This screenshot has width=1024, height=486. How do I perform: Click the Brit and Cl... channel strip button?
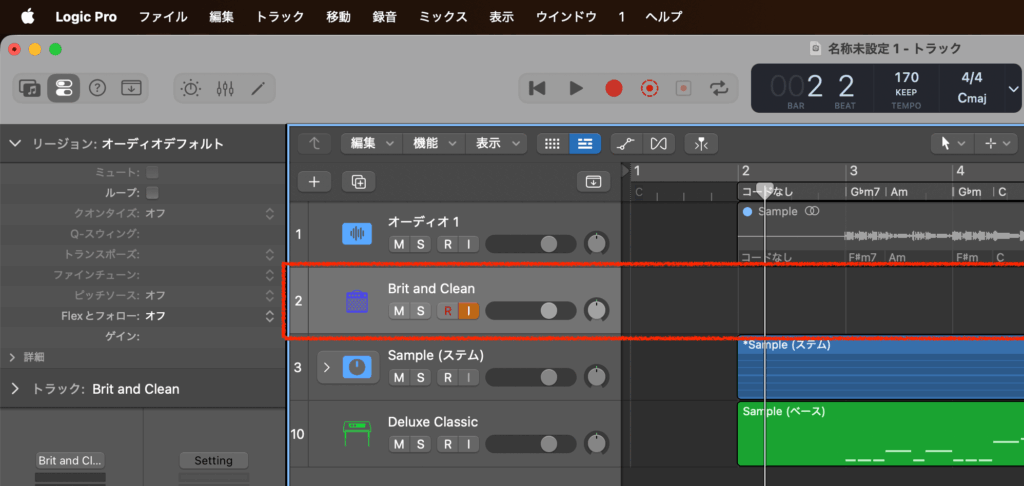tap(70, 461)
